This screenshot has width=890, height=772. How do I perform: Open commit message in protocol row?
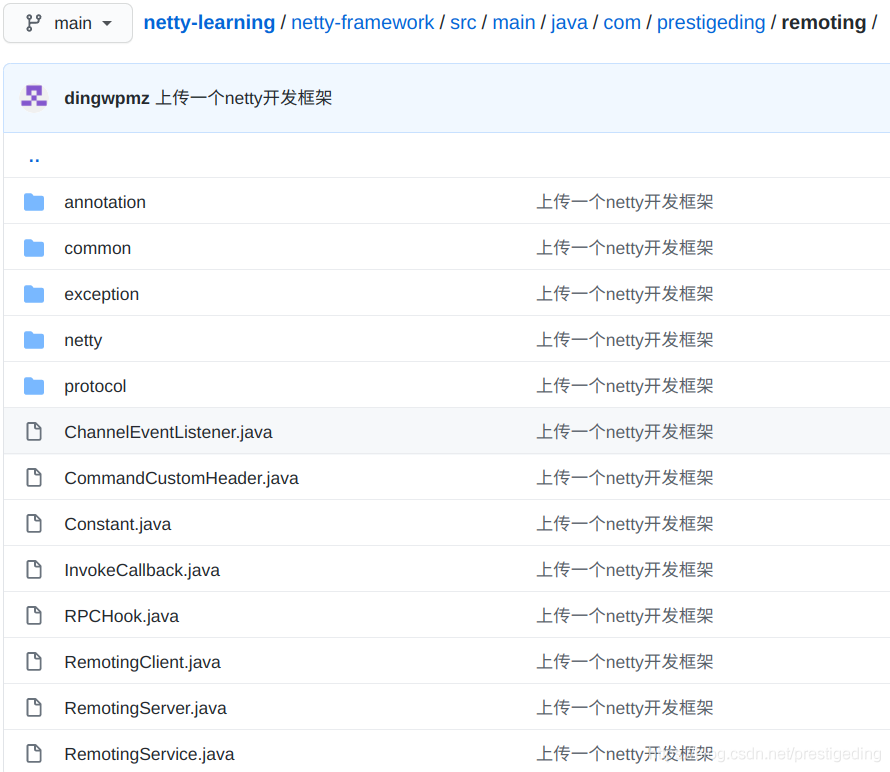pyautogui.click(x=625, y=385)
